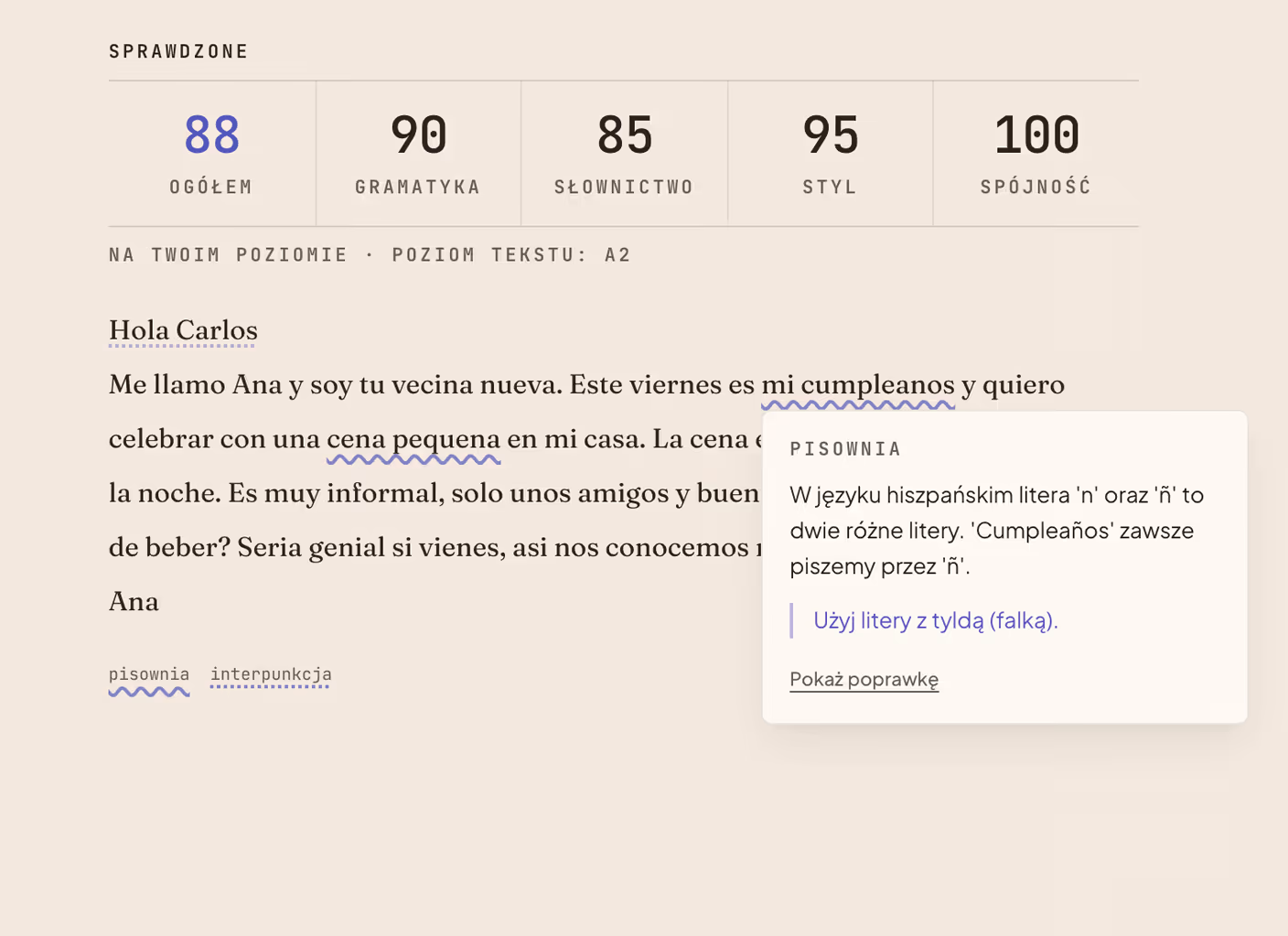The width and height of the screenshot is (1288, 936).
Task: Click the 'Pokaż poprawkę' link
Action: (x=864, y=679)
